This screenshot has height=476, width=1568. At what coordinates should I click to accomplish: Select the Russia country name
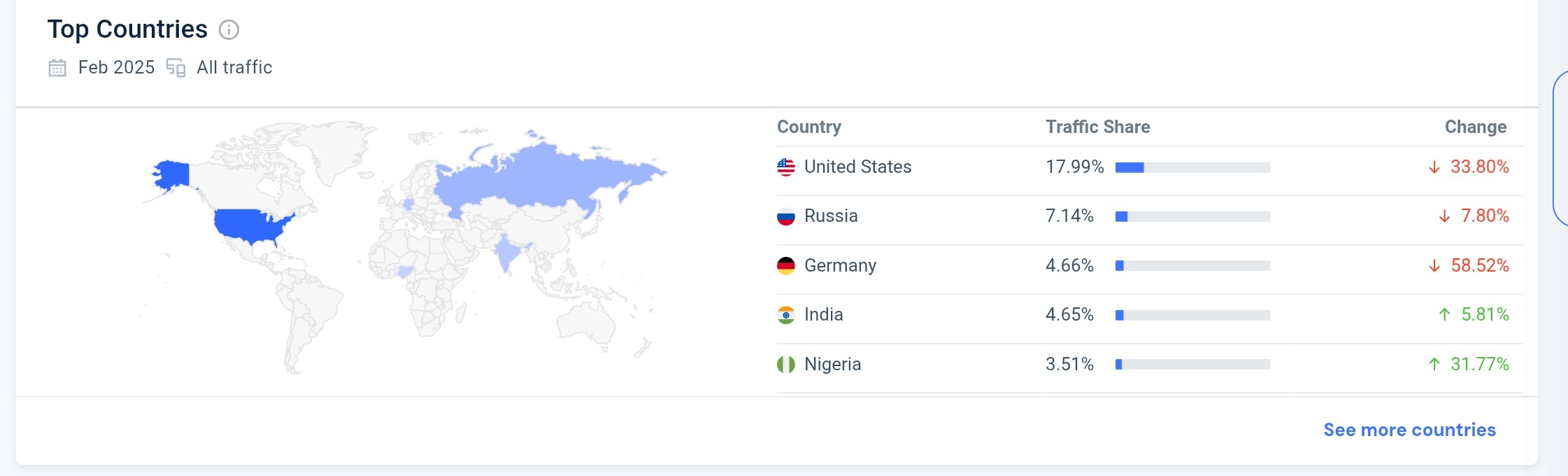(831, 216)
